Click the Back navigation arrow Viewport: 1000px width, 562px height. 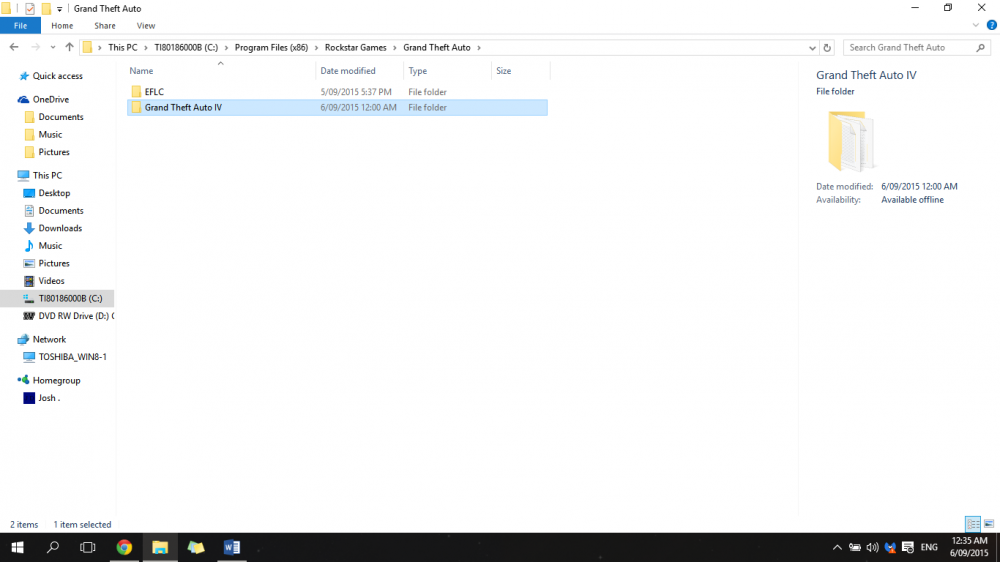(14, 47)
